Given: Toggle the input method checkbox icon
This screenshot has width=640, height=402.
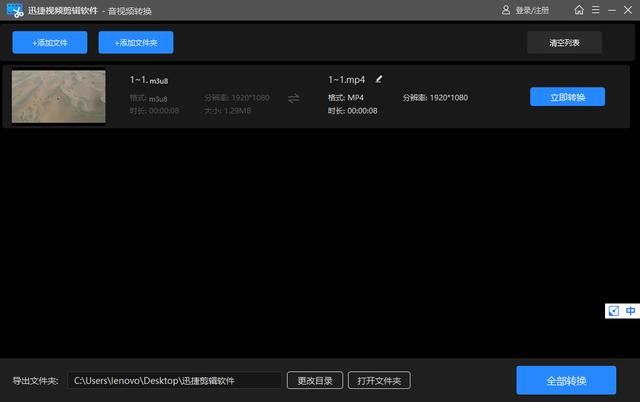Looking at the screenshot, I should point(613,311).
